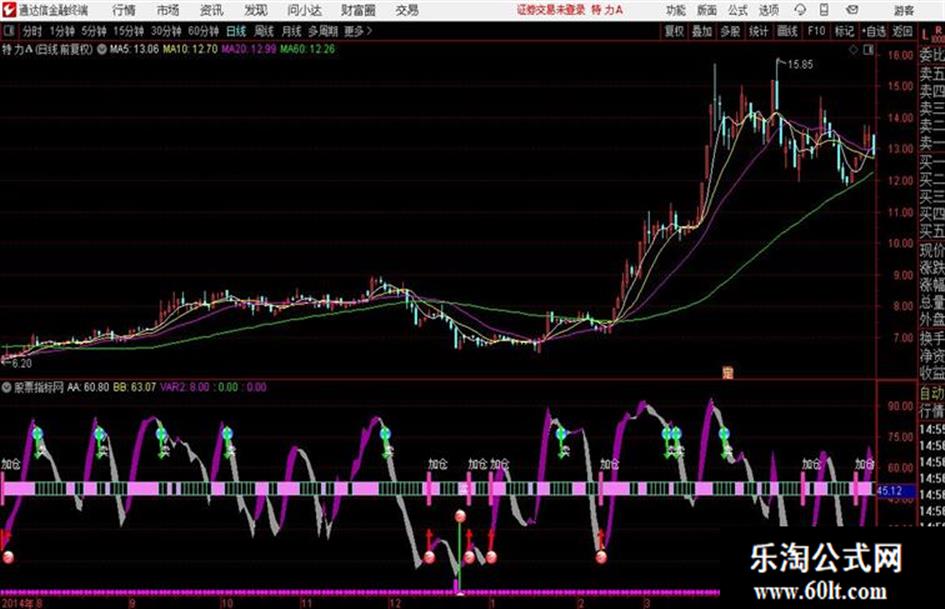Select the 多周期 tab
The height and width of the screenshot is (609, 945).
point(323,31)
